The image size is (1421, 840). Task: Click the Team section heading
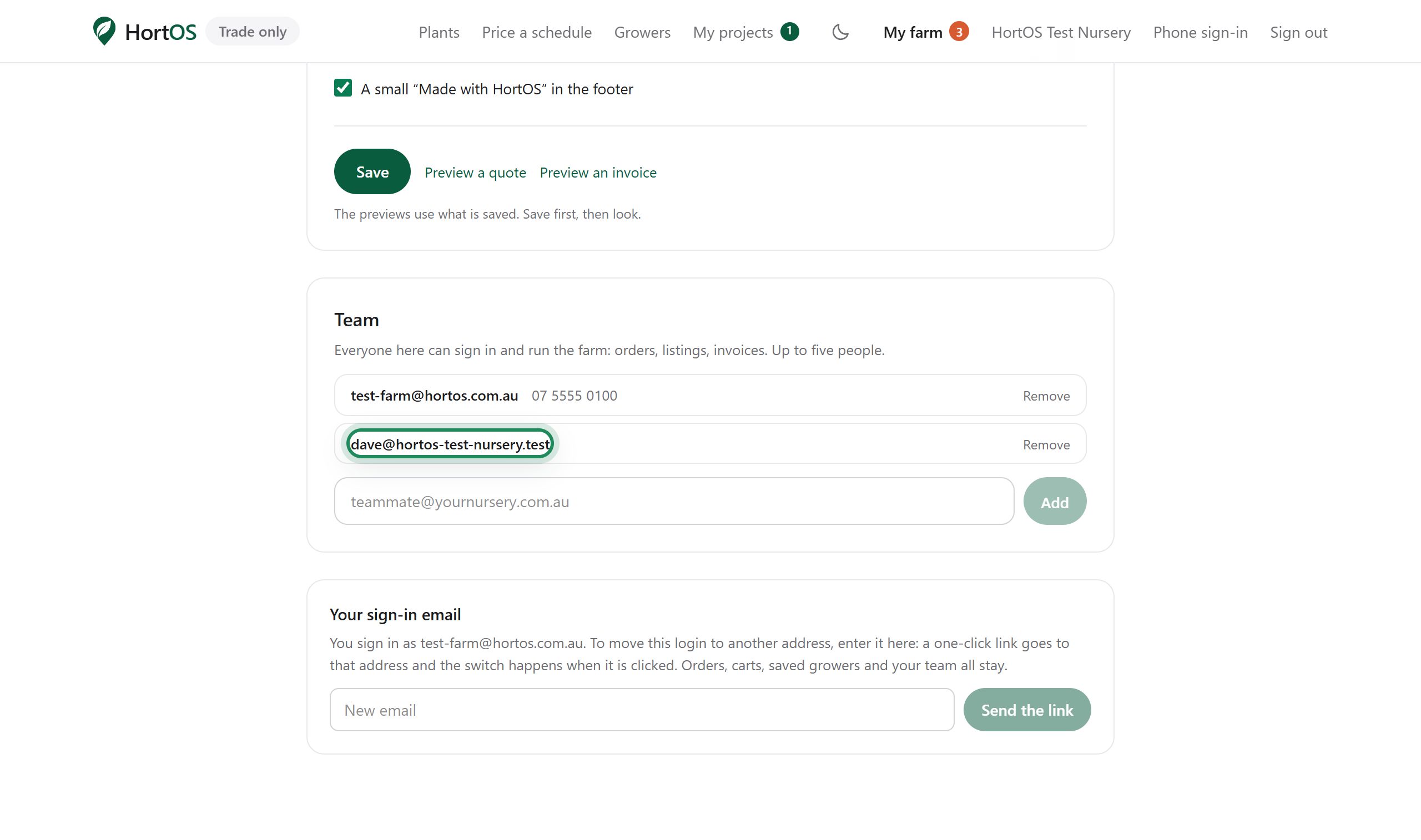[356, 320]
